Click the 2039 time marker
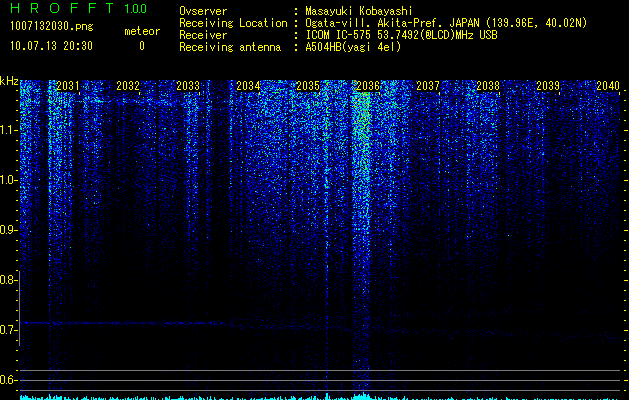This screenshot has height=400, width=629. (x=548, y=86)
